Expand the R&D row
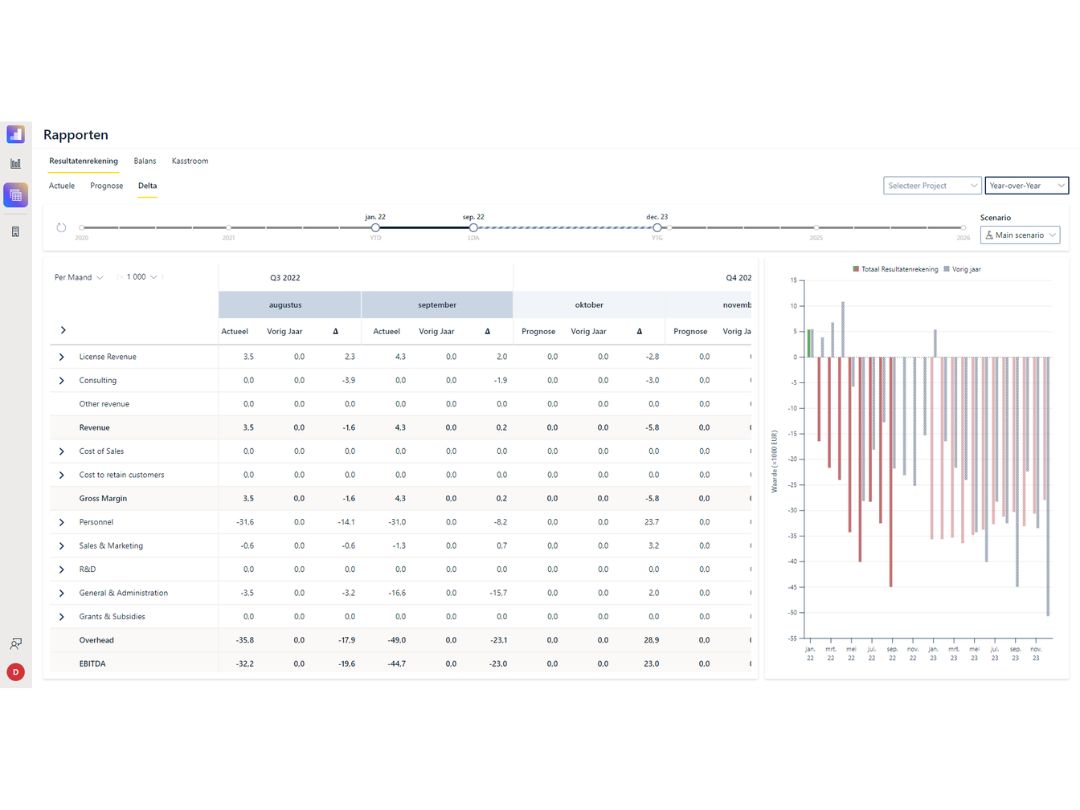The image size is (1080, 810). [61, 569]
